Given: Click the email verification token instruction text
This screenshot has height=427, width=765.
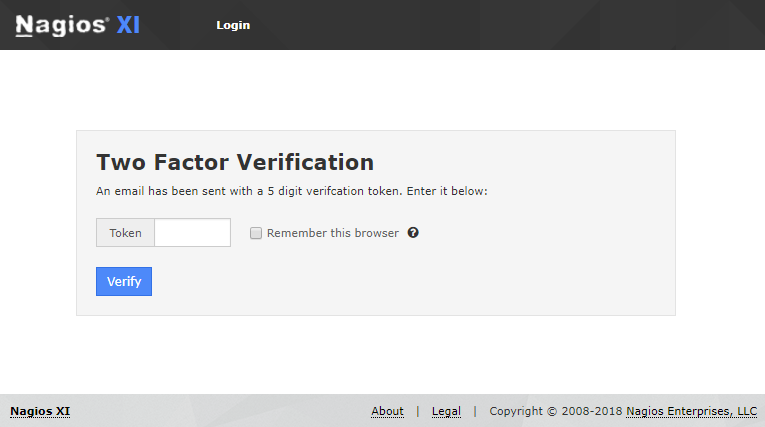Looking at the screenshot, I should (x=292, y=191).
